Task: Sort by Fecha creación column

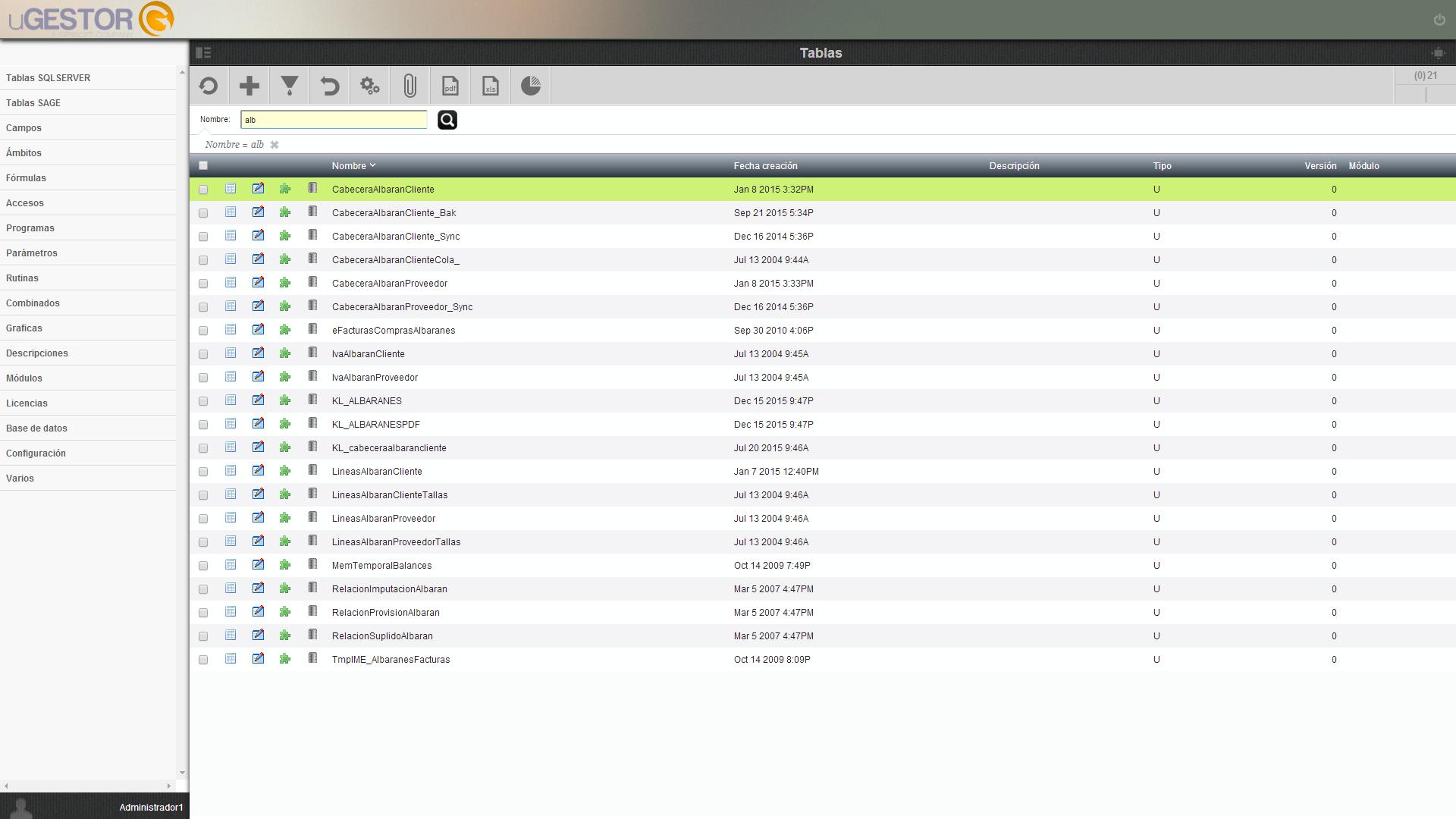Action: point(765,165)
